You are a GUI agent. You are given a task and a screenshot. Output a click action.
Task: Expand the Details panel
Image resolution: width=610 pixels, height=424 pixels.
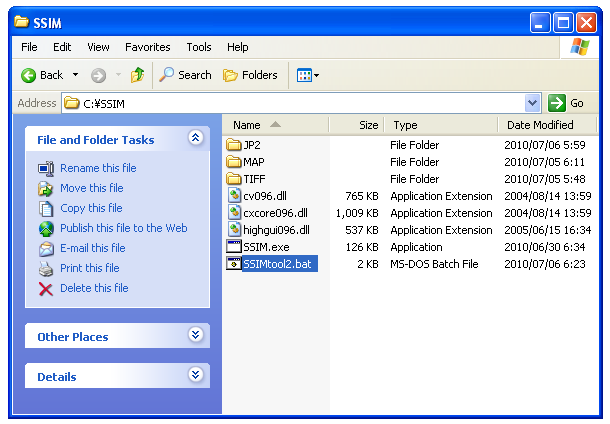195,375
